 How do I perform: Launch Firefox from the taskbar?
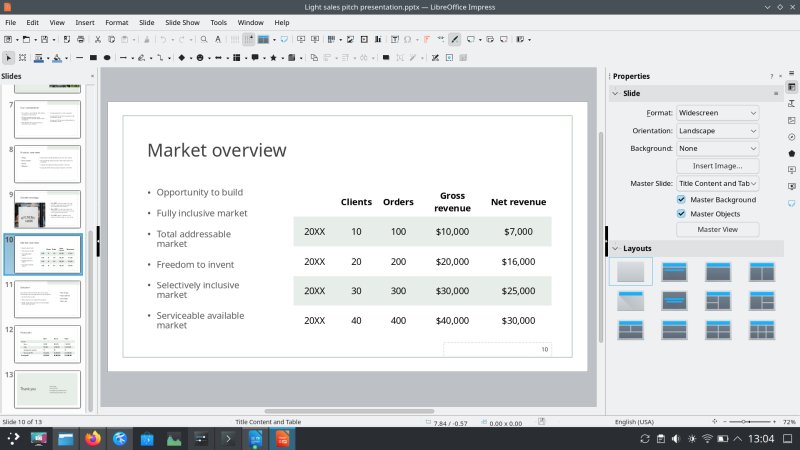[93, 438]
